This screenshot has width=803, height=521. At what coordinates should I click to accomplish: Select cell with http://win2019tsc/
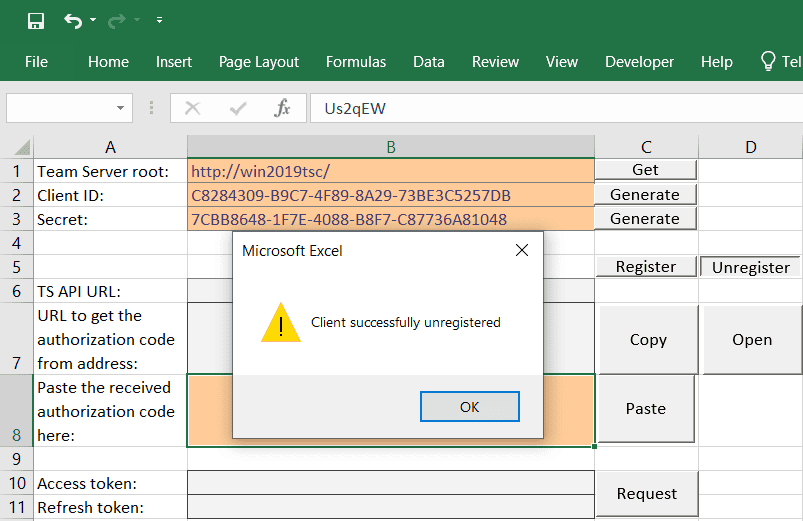[391, 171]
